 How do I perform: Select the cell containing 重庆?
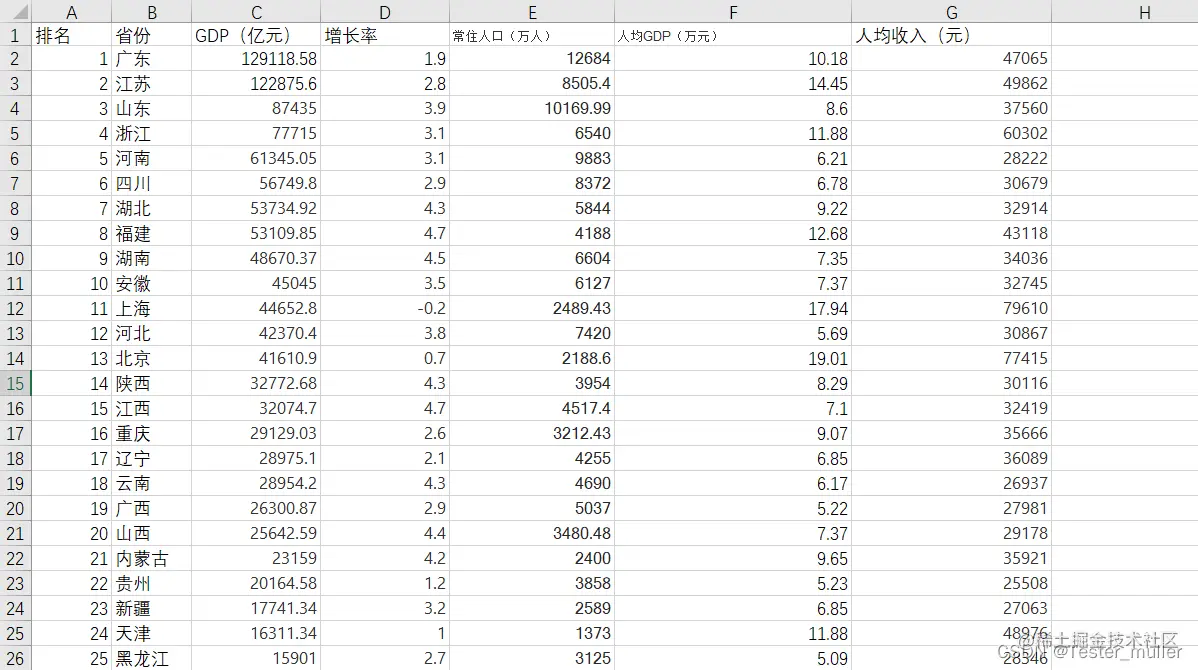(151, 433)
